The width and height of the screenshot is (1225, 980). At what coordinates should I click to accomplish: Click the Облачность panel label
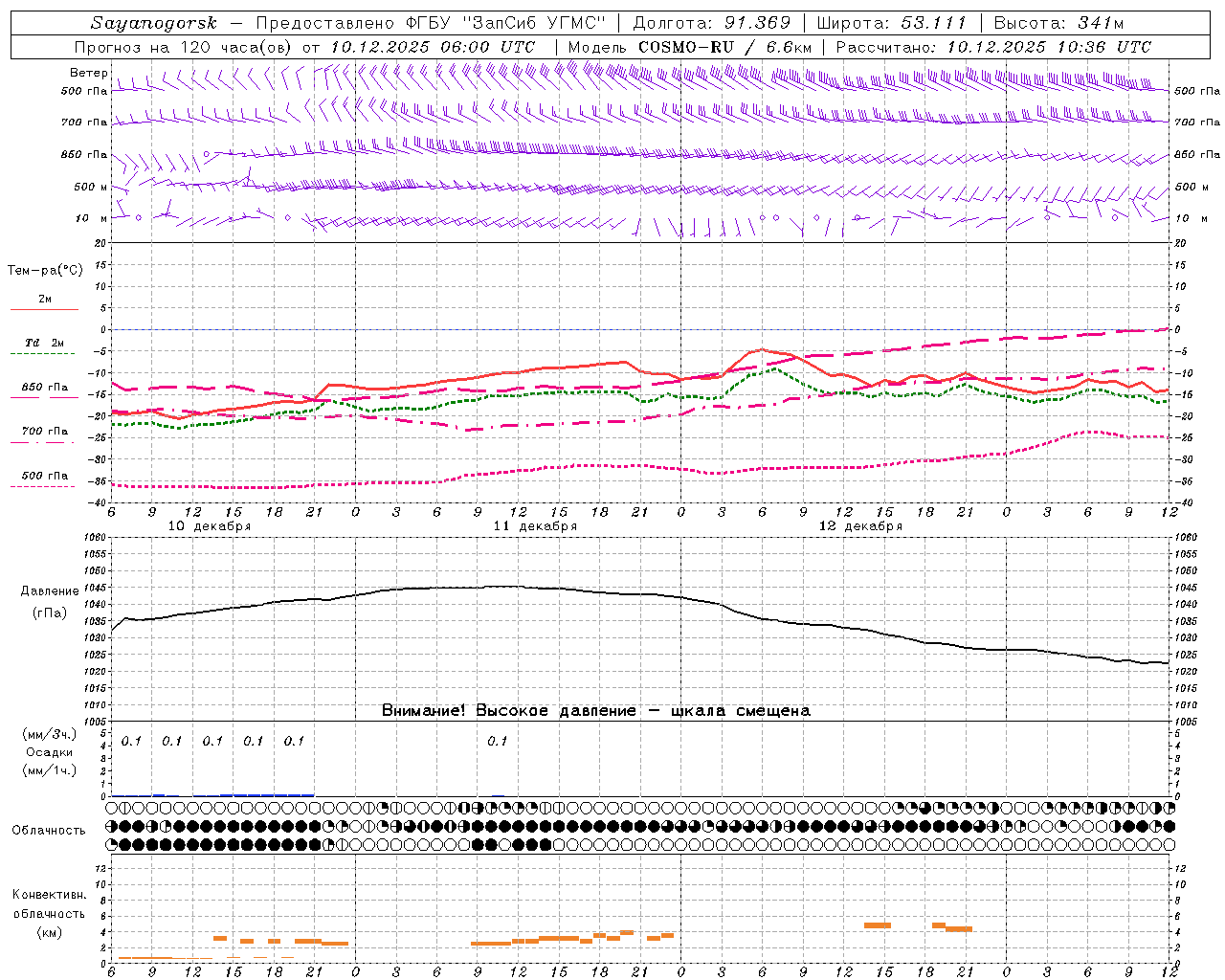point(49,830)
